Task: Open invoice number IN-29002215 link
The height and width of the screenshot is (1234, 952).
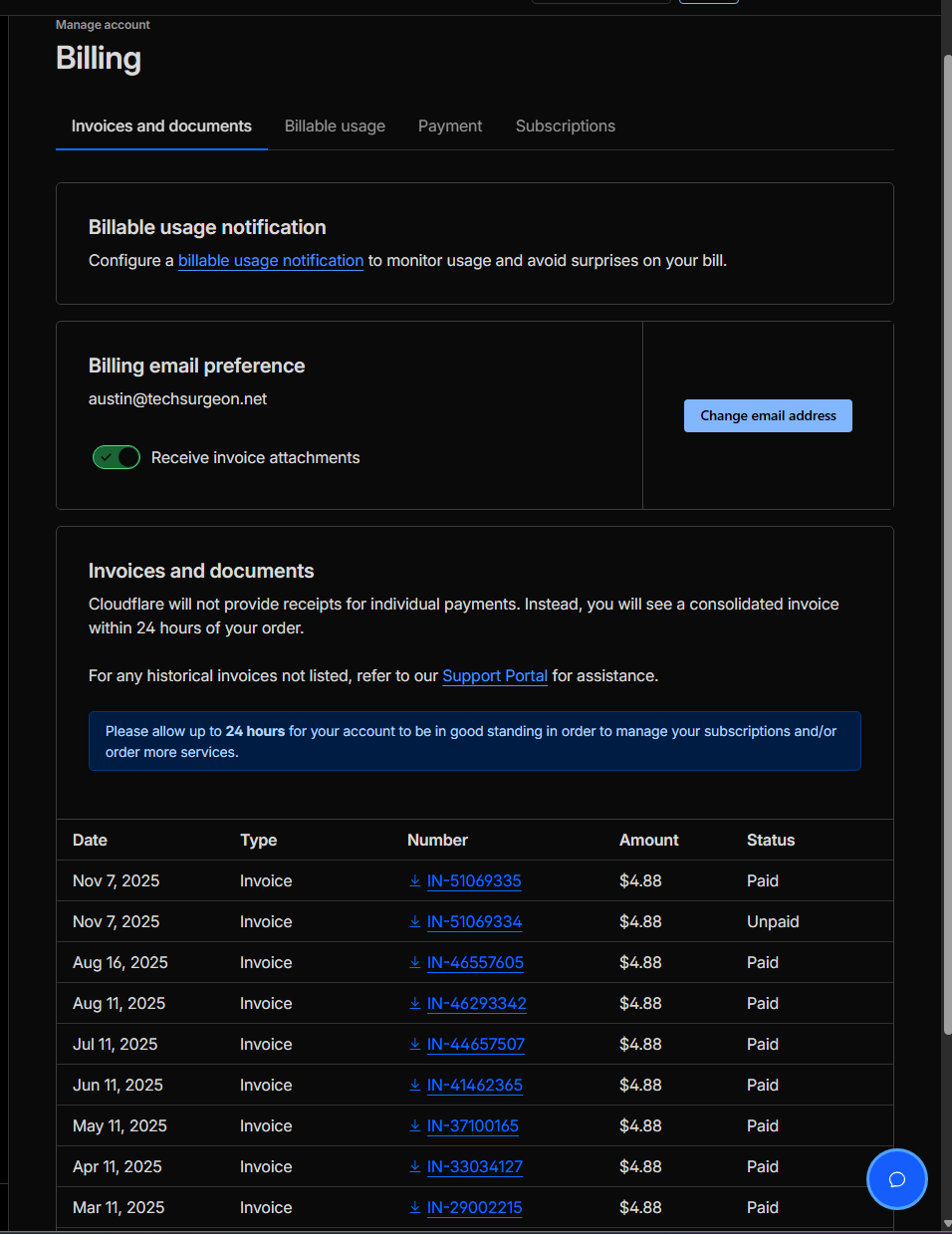Action: coord(475,1207)
